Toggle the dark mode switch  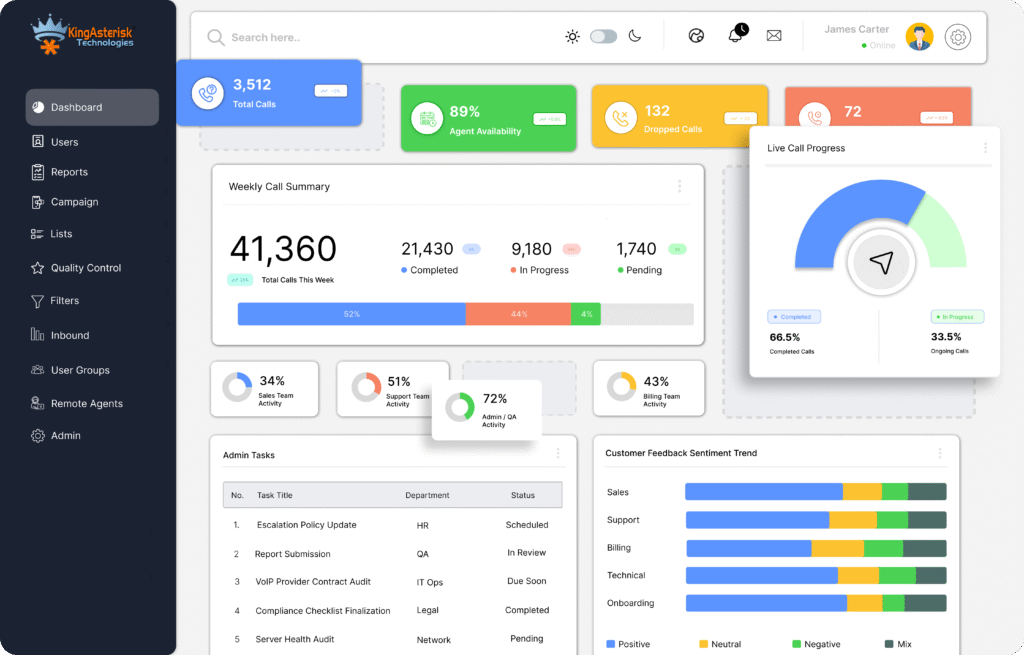coord(603,35)
